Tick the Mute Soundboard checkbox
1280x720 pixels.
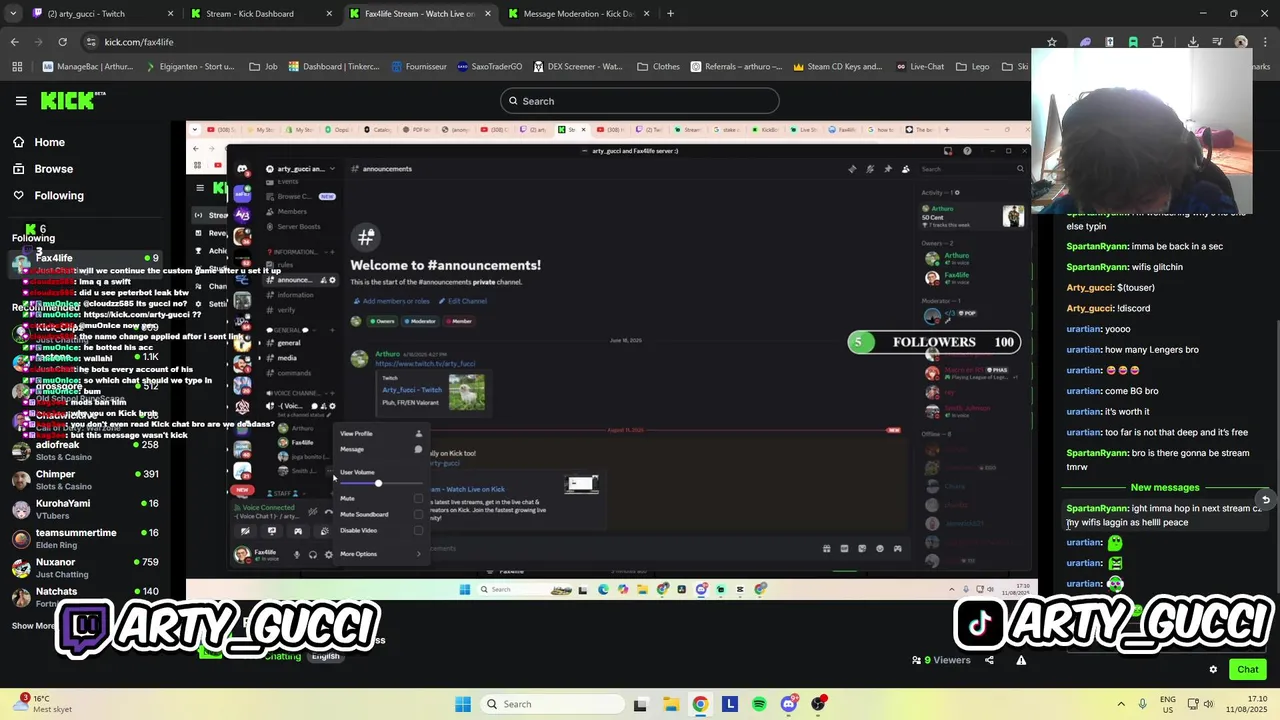pos(418,515)
